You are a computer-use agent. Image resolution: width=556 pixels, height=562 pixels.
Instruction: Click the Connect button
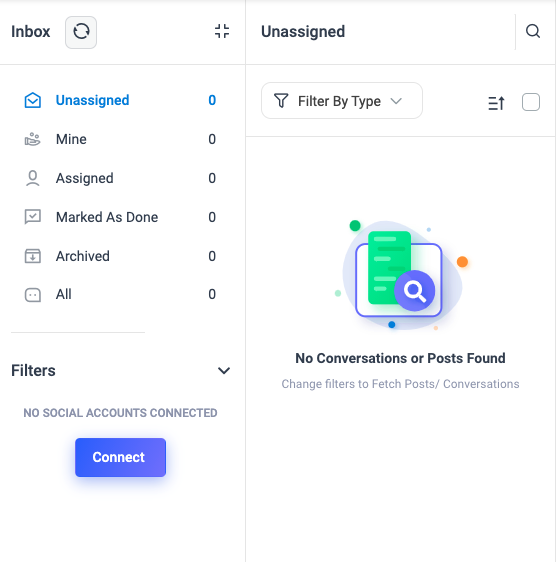click(x=120, y=457)
